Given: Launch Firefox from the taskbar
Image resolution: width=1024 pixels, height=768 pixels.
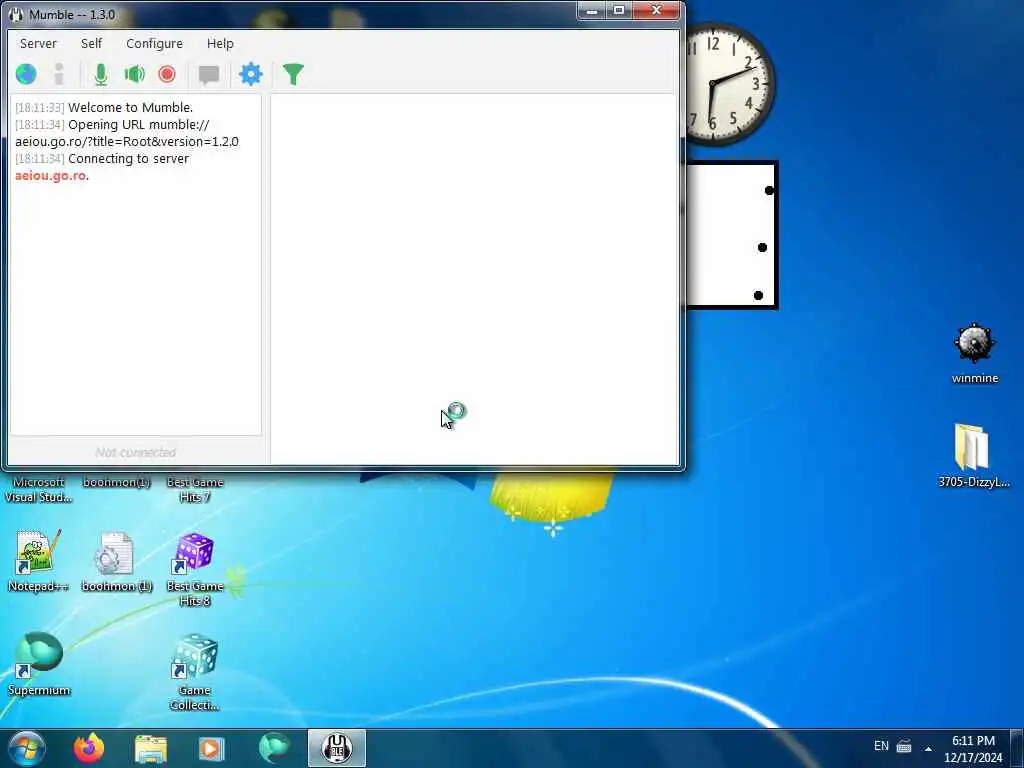Looking at the screenshot, I should pyautogui.click(x=89, y=748).
